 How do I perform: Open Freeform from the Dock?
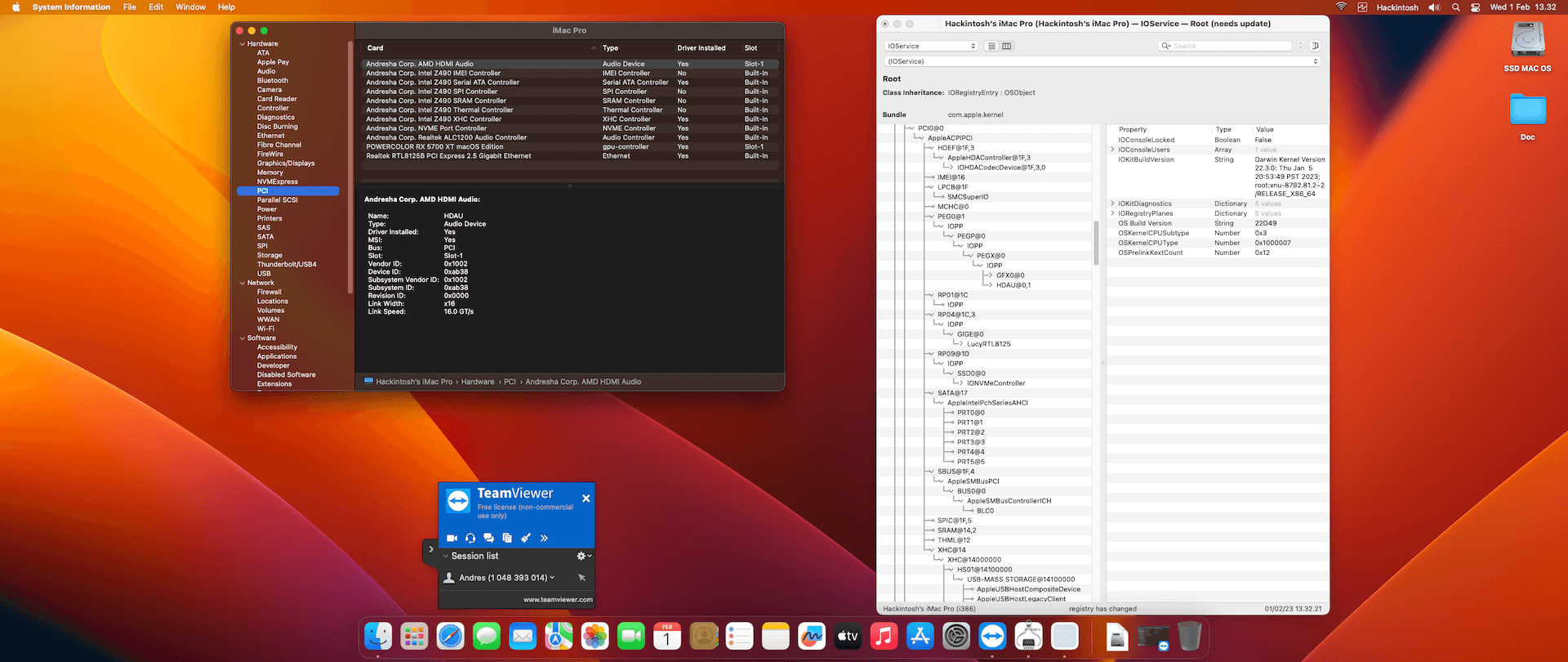click(x=812, y=636)
